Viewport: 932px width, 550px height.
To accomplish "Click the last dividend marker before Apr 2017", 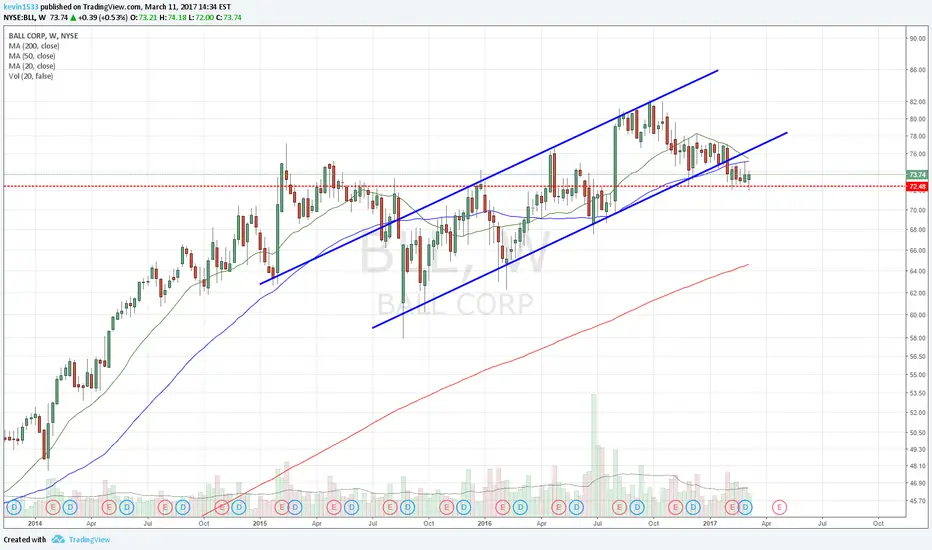I will pos(745,507).
